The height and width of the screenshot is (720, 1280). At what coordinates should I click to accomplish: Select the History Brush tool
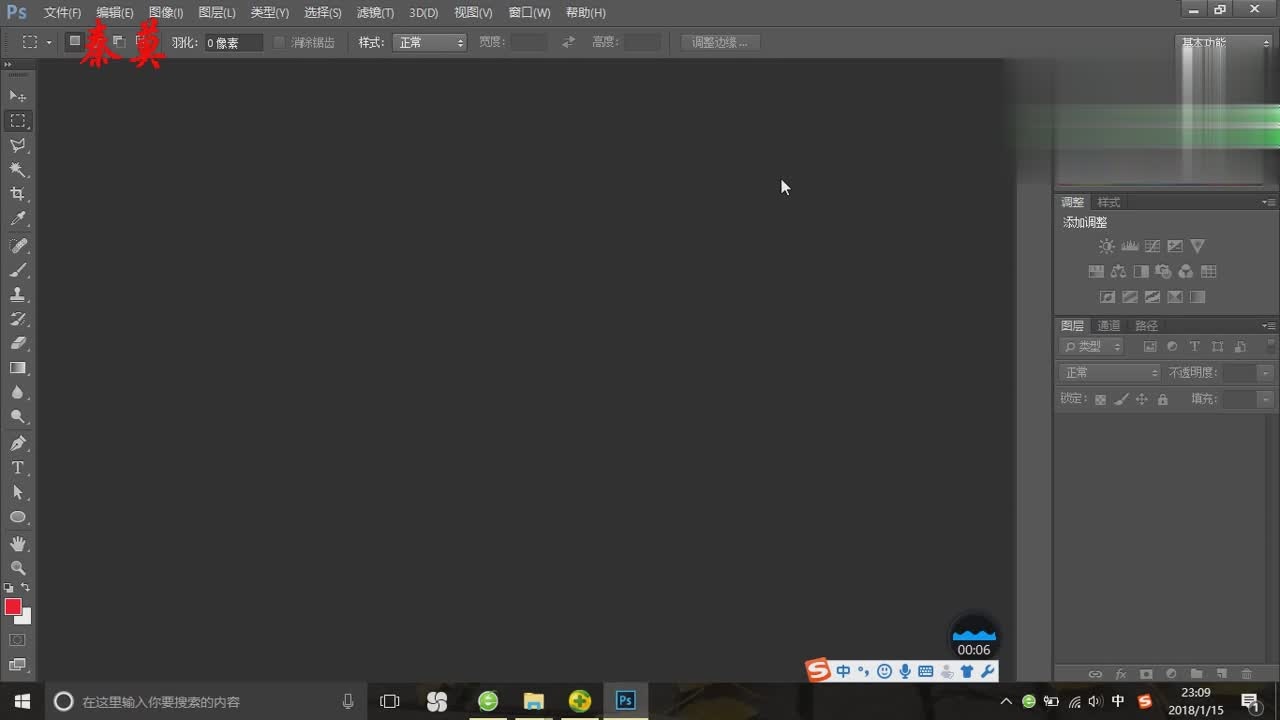(x=18, y=319)
